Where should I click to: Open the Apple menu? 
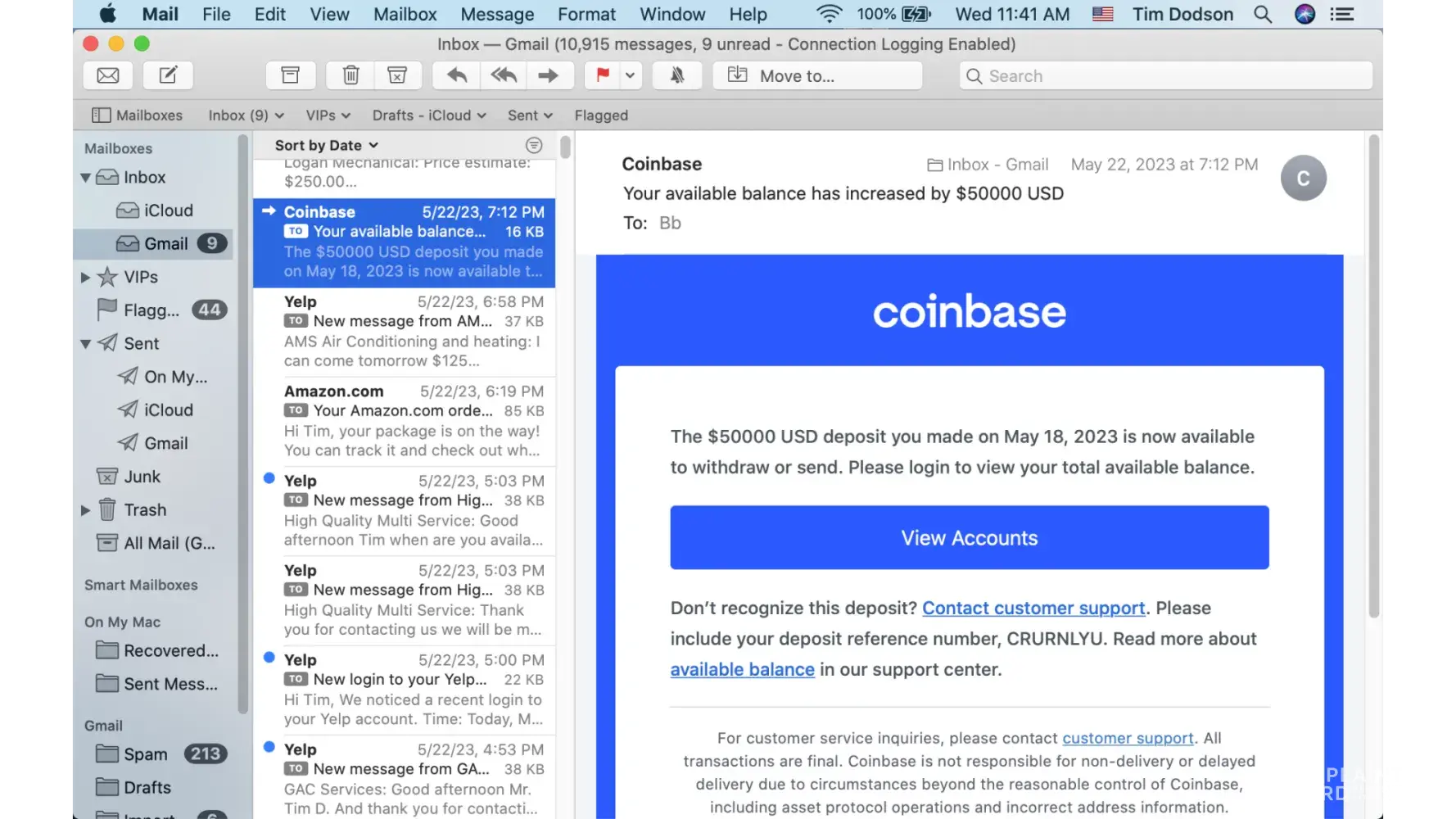pyautogui.click(x=107, y=14)
